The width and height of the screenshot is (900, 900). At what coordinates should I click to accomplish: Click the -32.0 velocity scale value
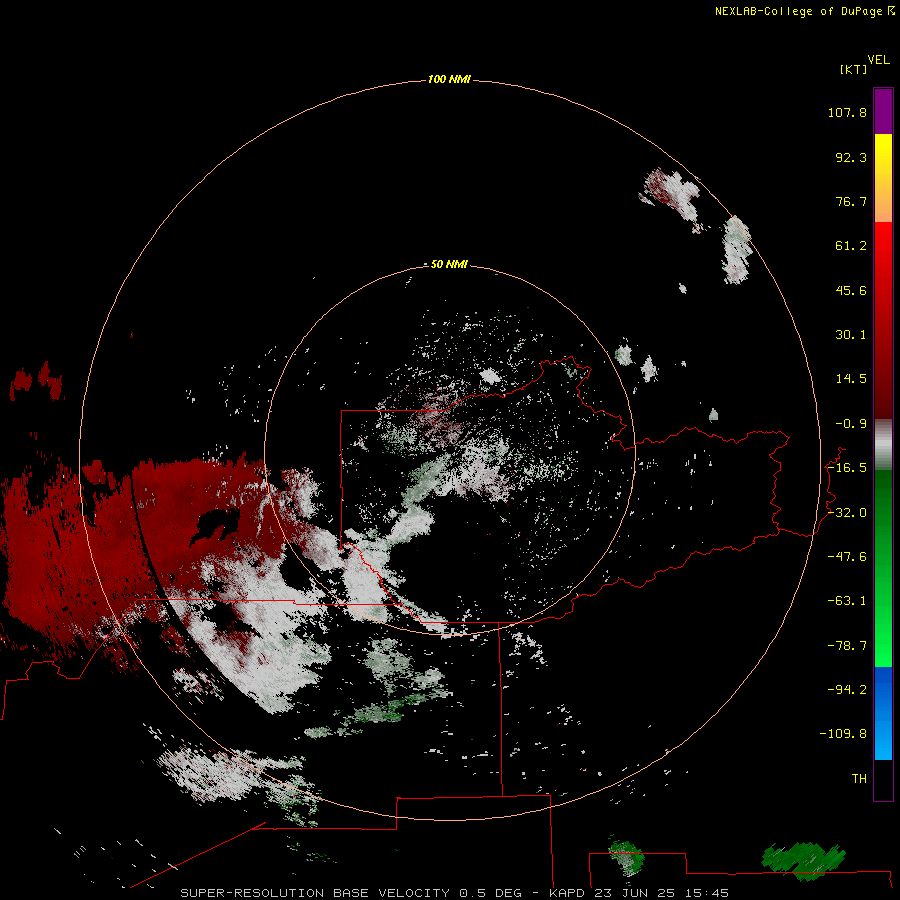click(847, 513)
